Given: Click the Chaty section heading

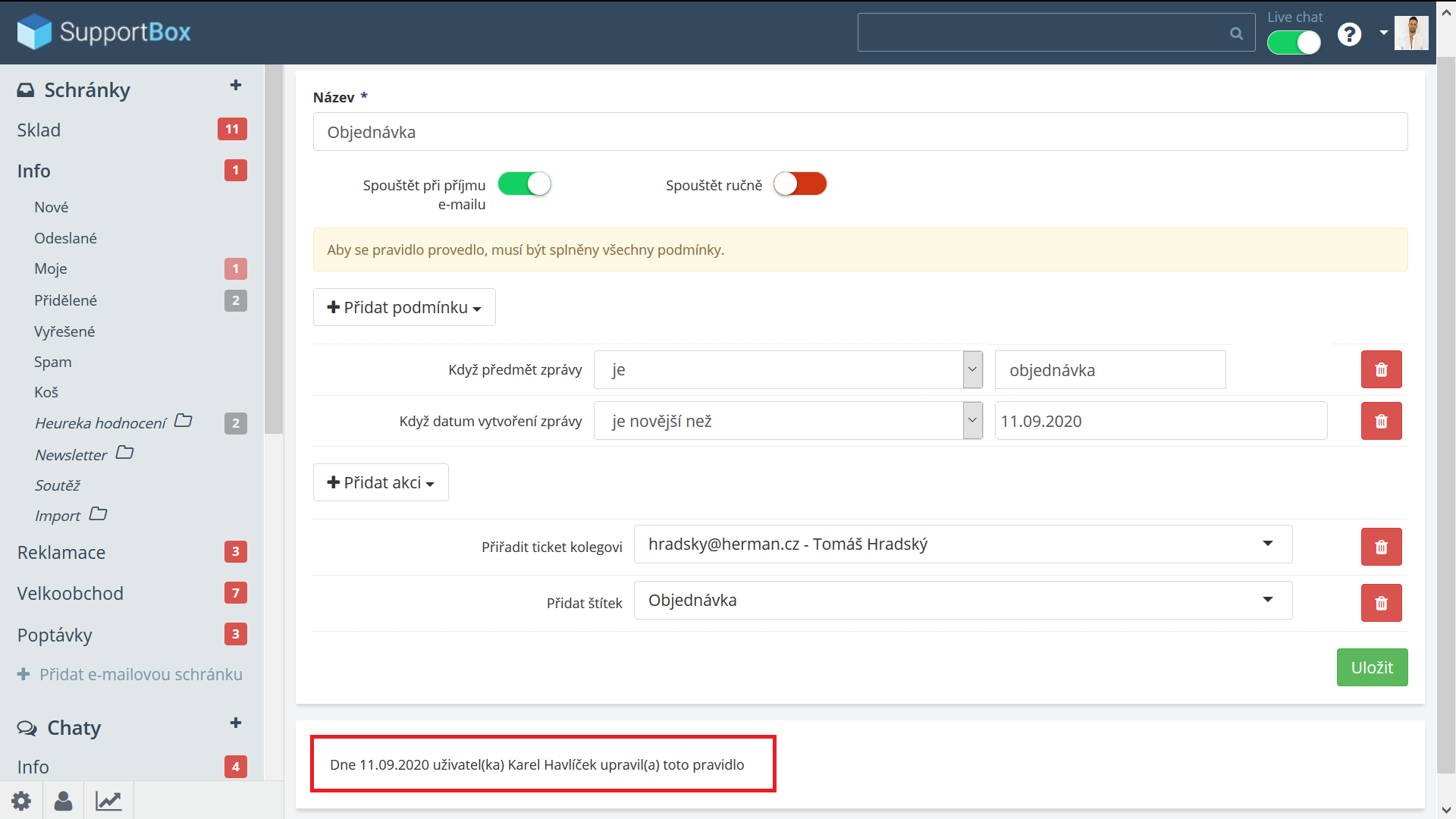Looking at the screenshot, I should coord(74,728).
